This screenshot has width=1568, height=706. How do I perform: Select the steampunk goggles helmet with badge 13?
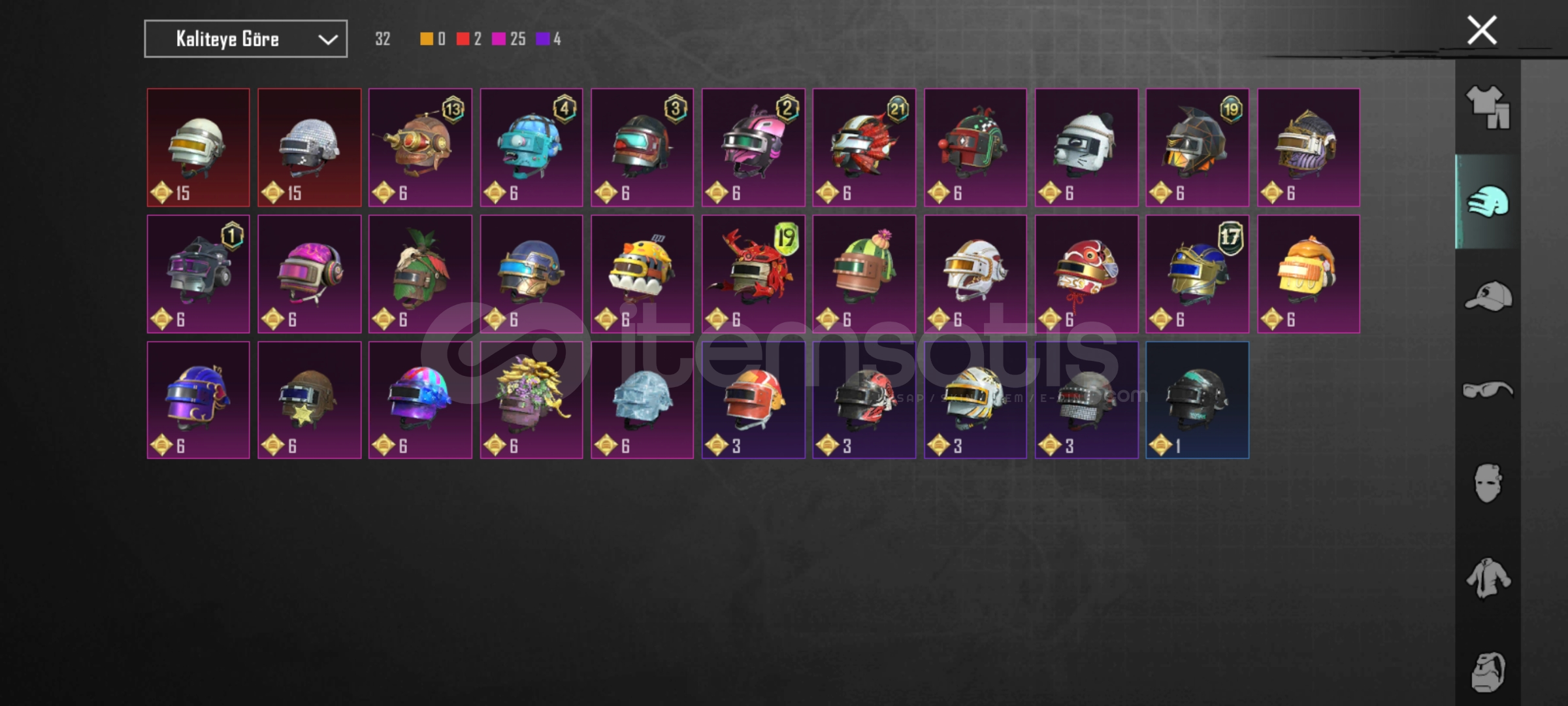click(420, 148)
